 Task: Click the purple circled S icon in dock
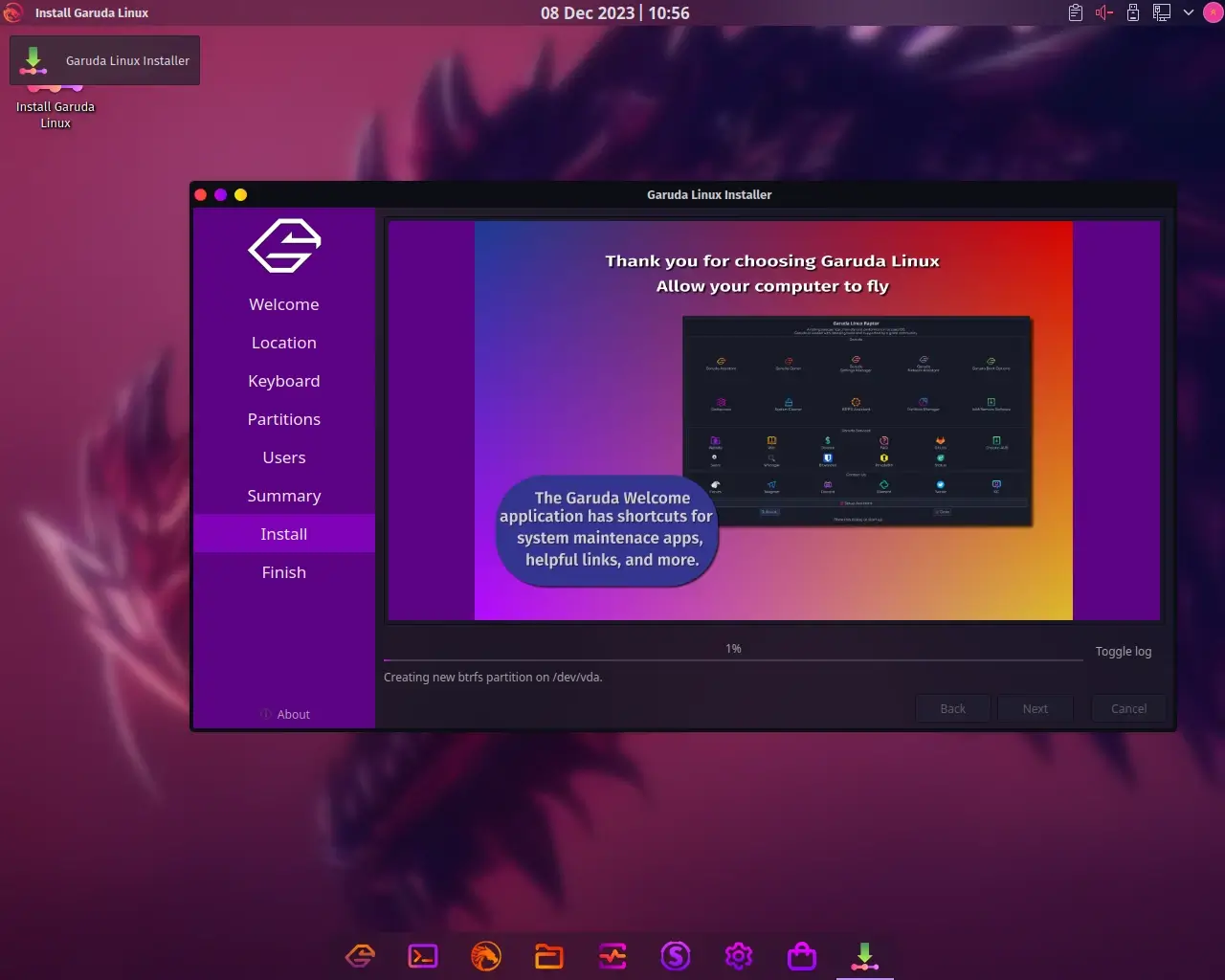tap(676, 955)
